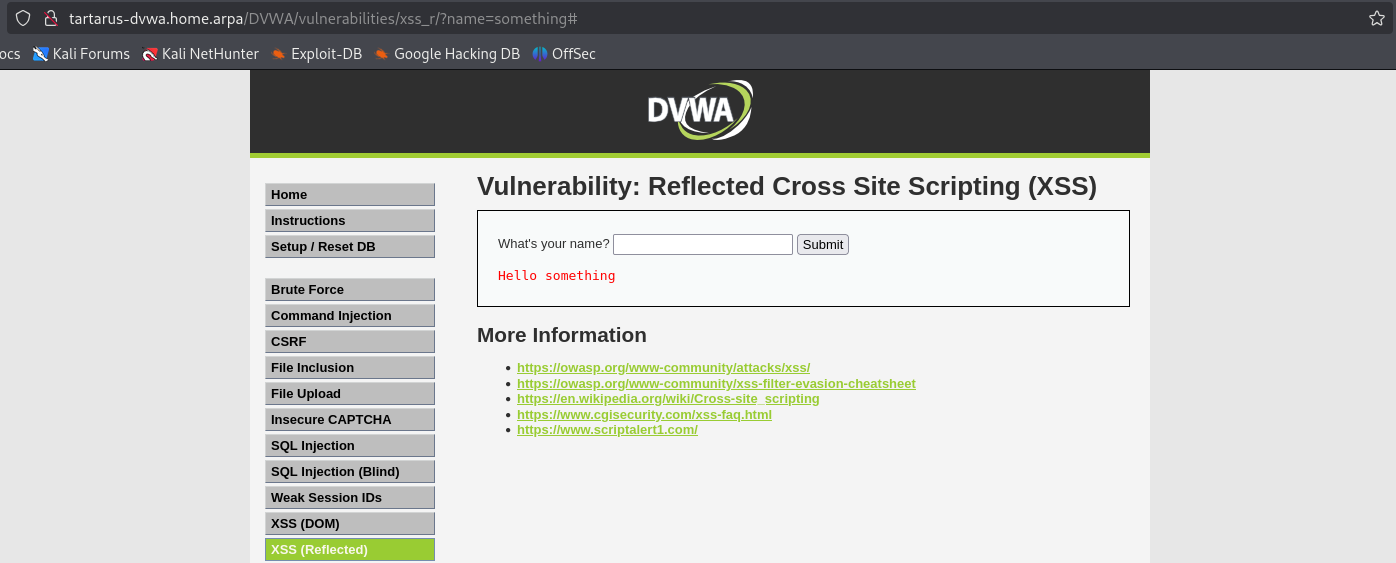
Task: Open Google Hacking DB bookmark
Action: pos(447,54)
